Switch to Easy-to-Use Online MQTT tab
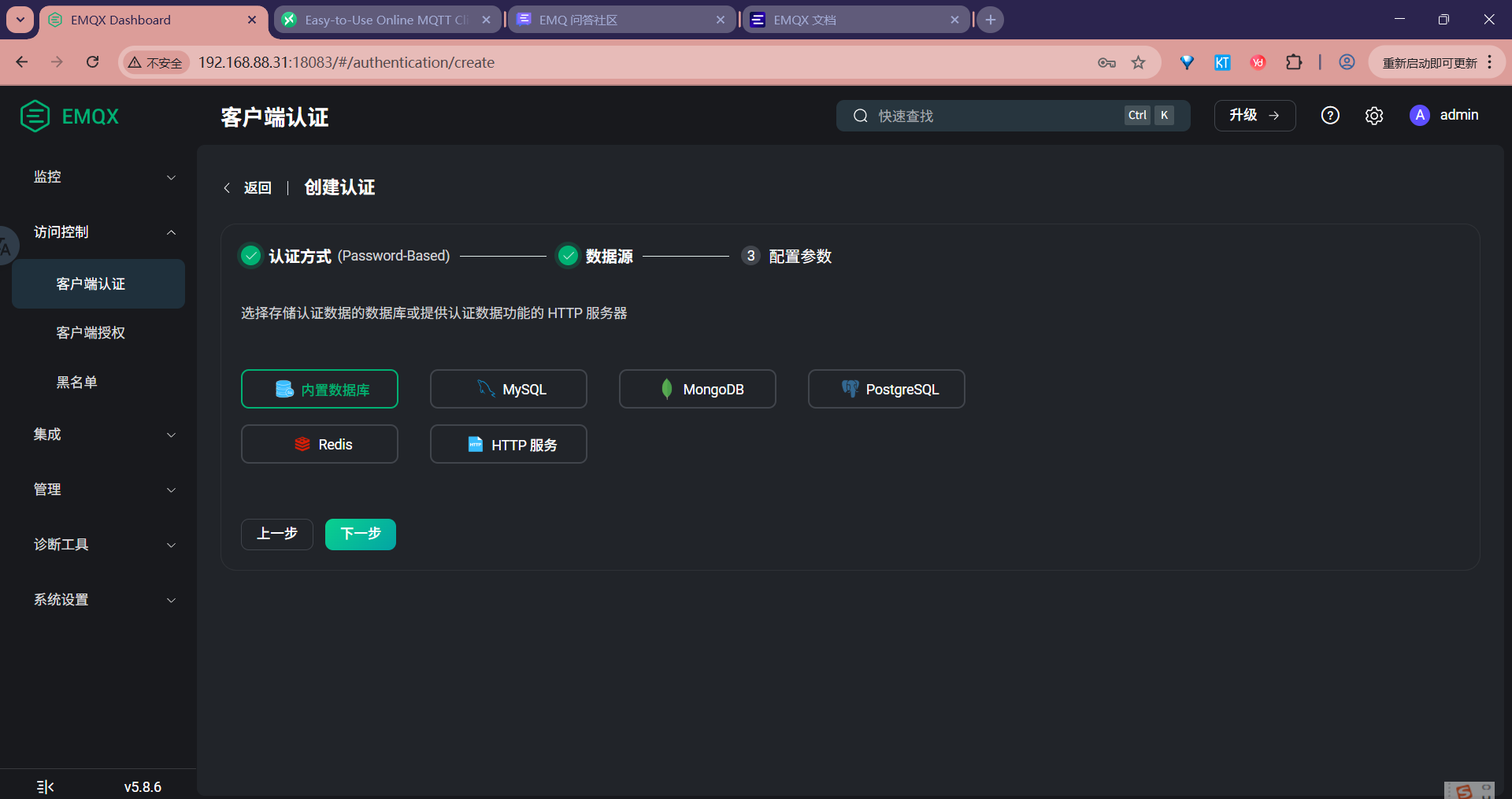 point(386,20)
